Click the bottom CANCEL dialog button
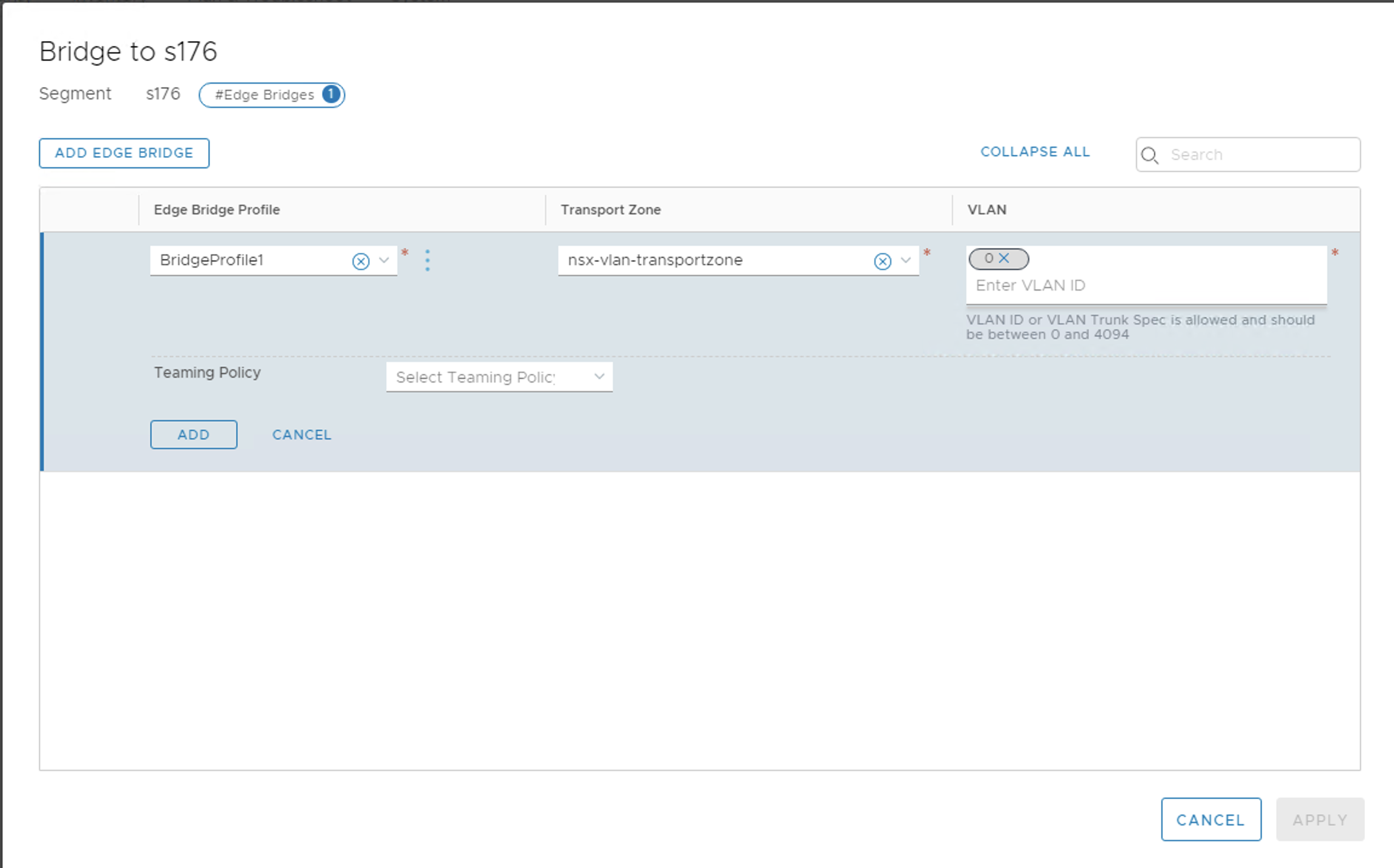Viewport: 1394px width, 868px height. point(1211,820)
